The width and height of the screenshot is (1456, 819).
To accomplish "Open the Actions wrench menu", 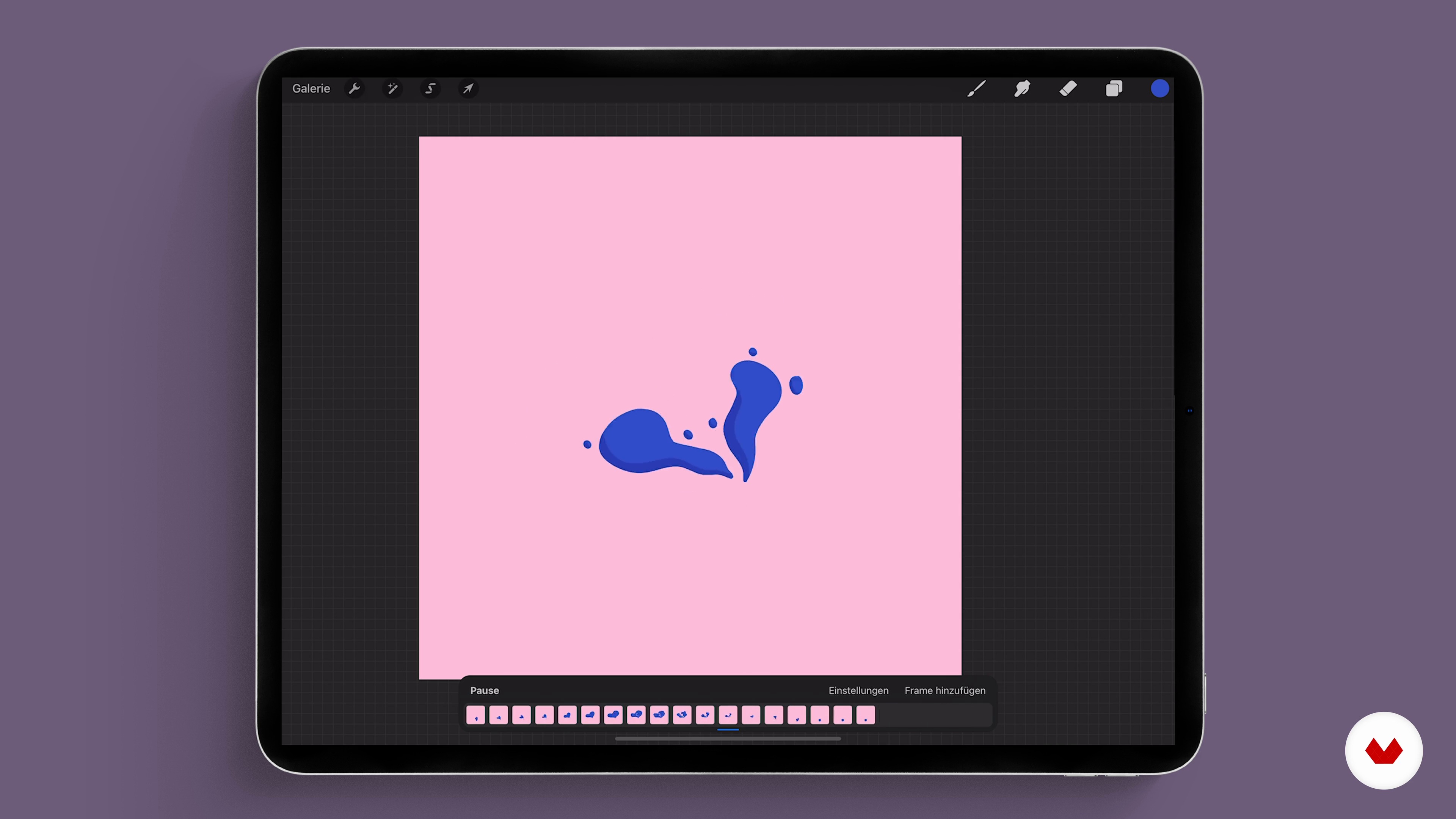I will 355,89.
